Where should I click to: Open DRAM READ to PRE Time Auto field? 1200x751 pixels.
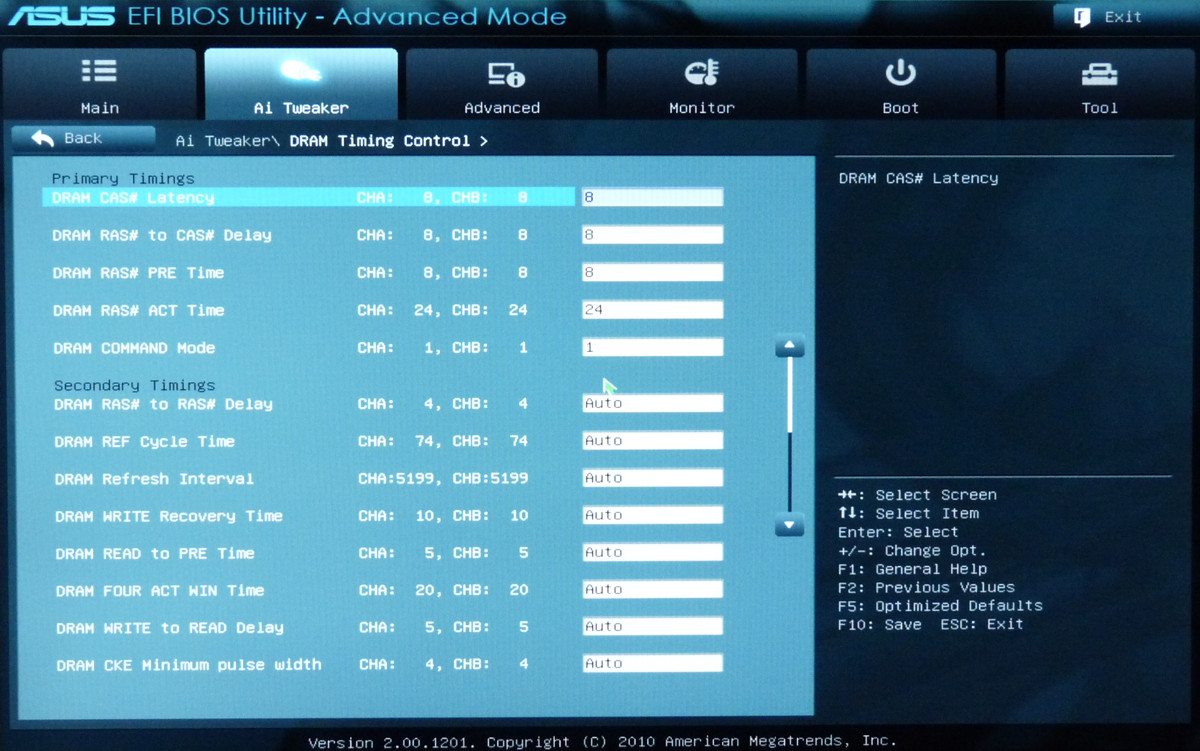pos(652,552)
